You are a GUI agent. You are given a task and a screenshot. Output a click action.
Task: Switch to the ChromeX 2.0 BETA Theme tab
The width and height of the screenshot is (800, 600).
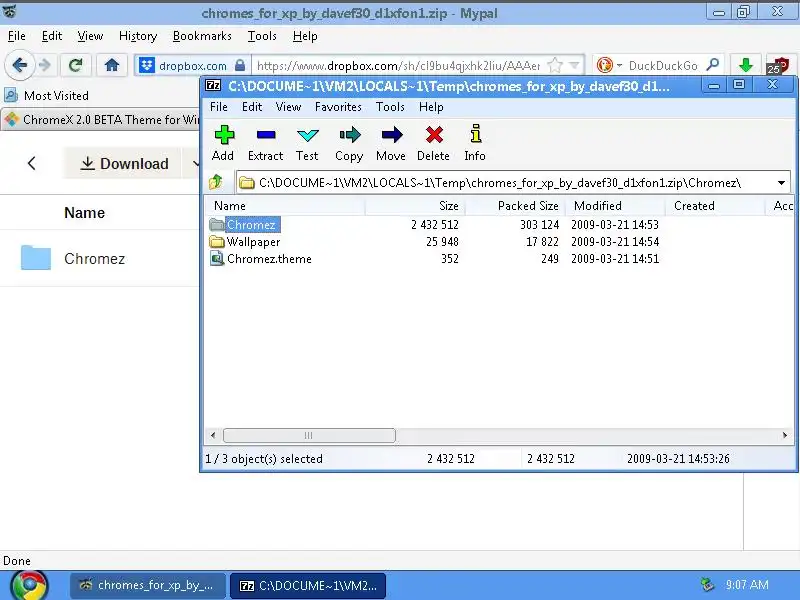tap(102, 119)
